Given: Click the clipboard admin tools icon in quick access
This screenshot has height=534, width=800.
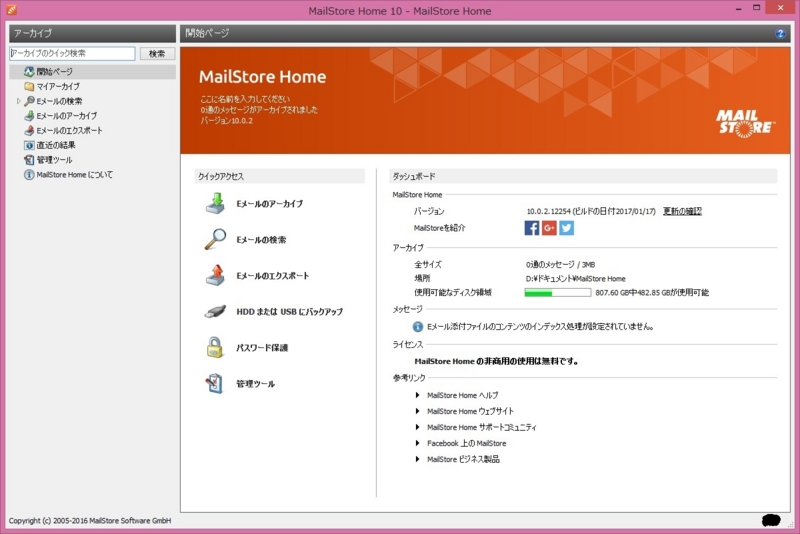Looking at the screenshot, I should (x=214, y=384).
